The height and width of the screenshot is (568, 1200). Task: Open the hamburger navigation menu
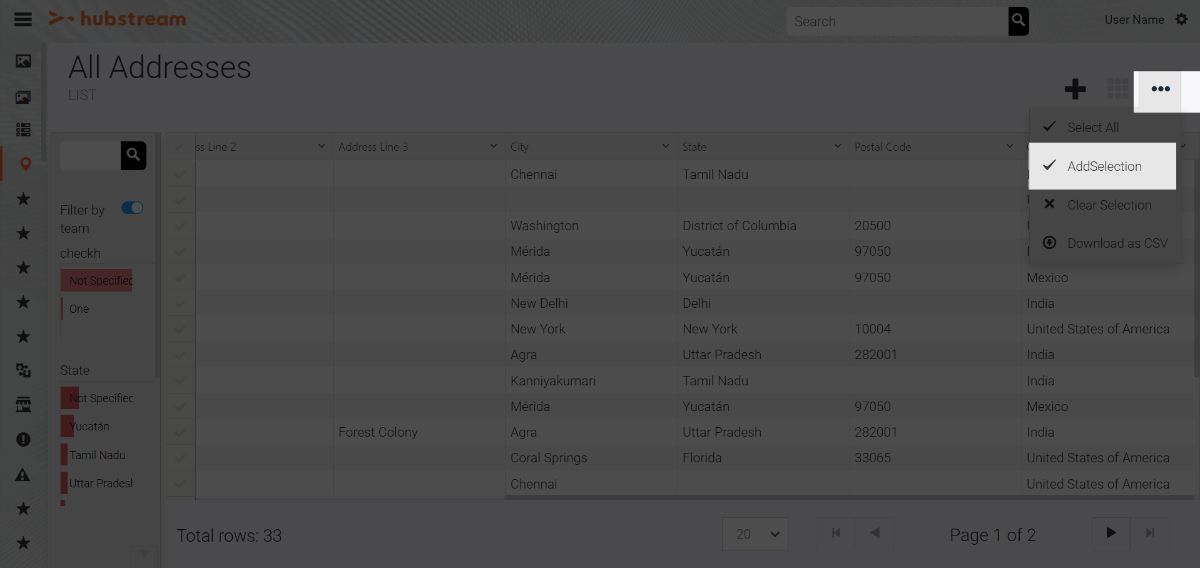[x=23, y=19]
